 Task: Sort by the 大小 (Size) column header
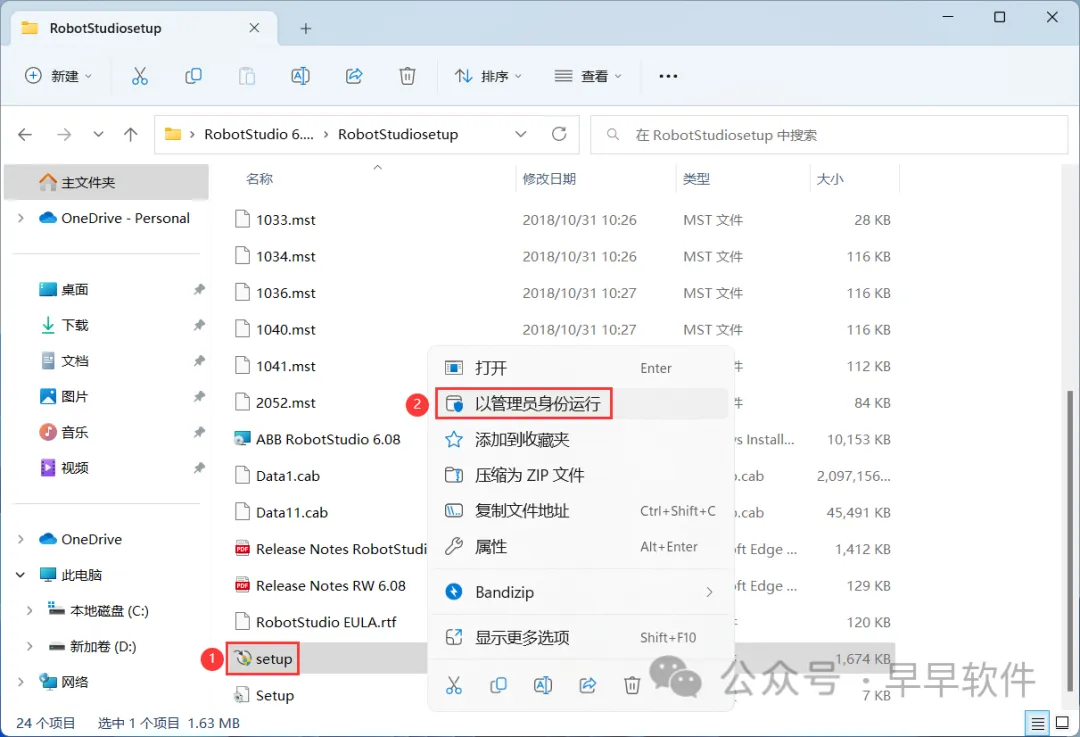click(x=830, y=179)
